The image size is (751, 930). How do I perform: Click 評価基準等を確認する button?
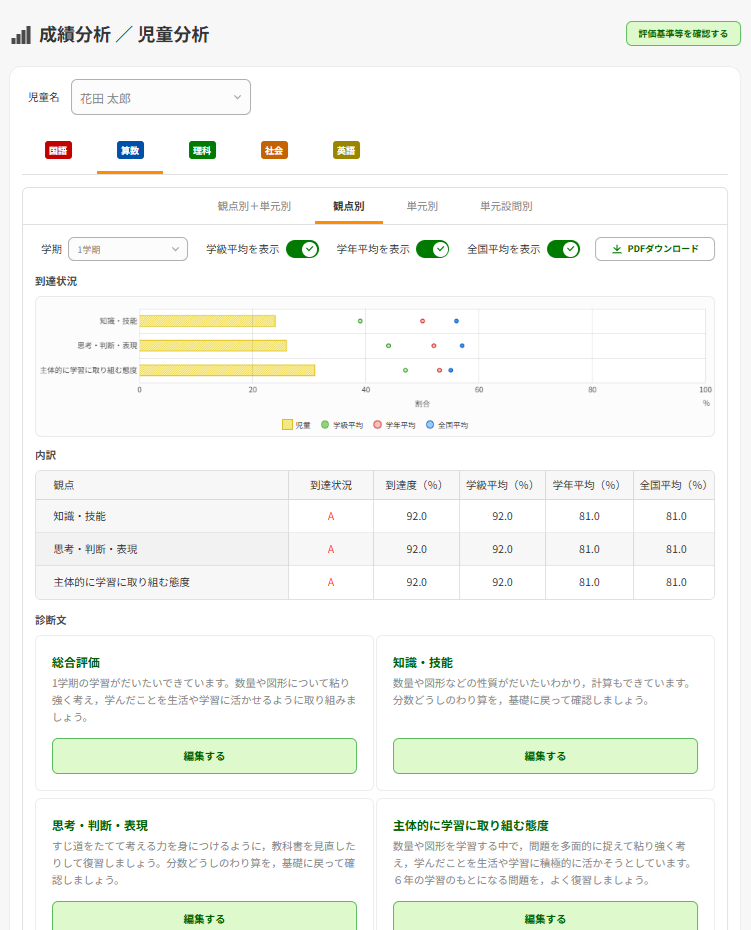683,34
